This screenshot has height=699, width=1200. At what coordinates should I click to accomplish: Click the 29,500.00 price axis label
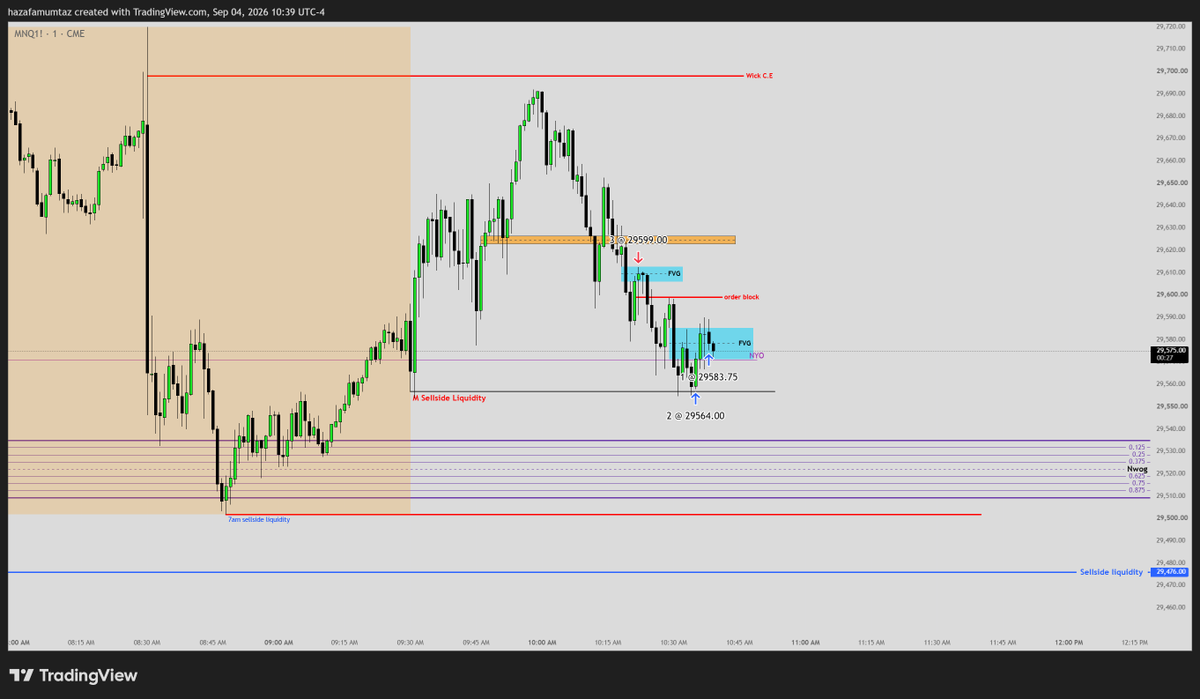1170,518
